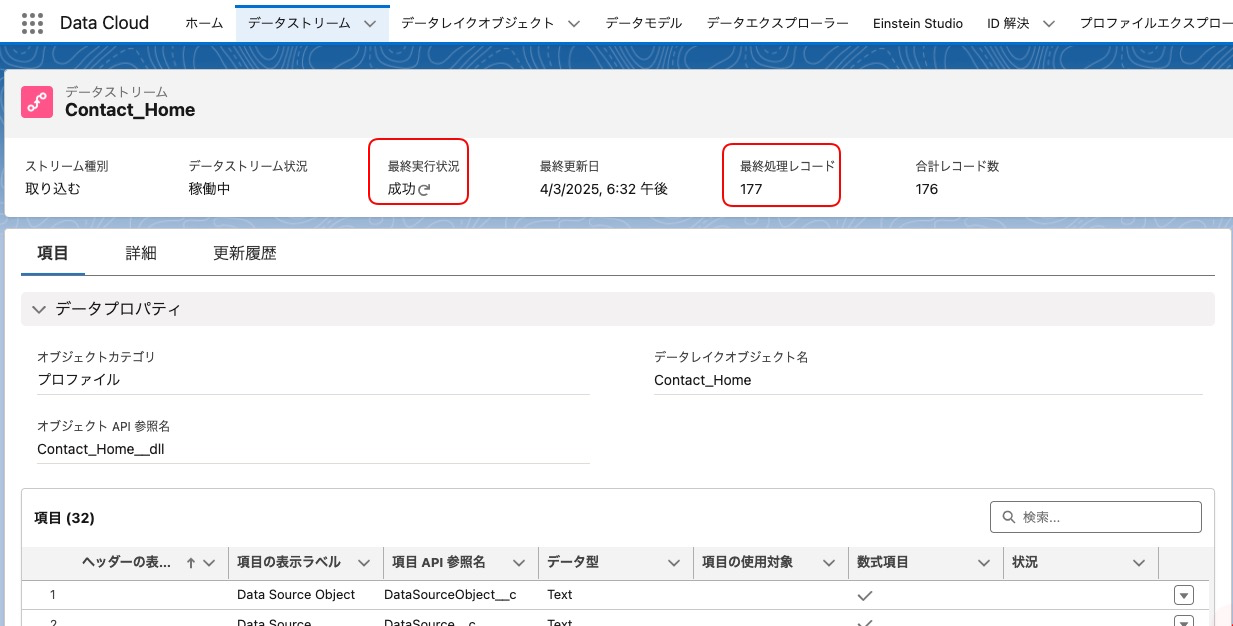This screenshot has height=626, width=1233.
Task: Click the refresh icon next to 成功
Action: (424, 189)
